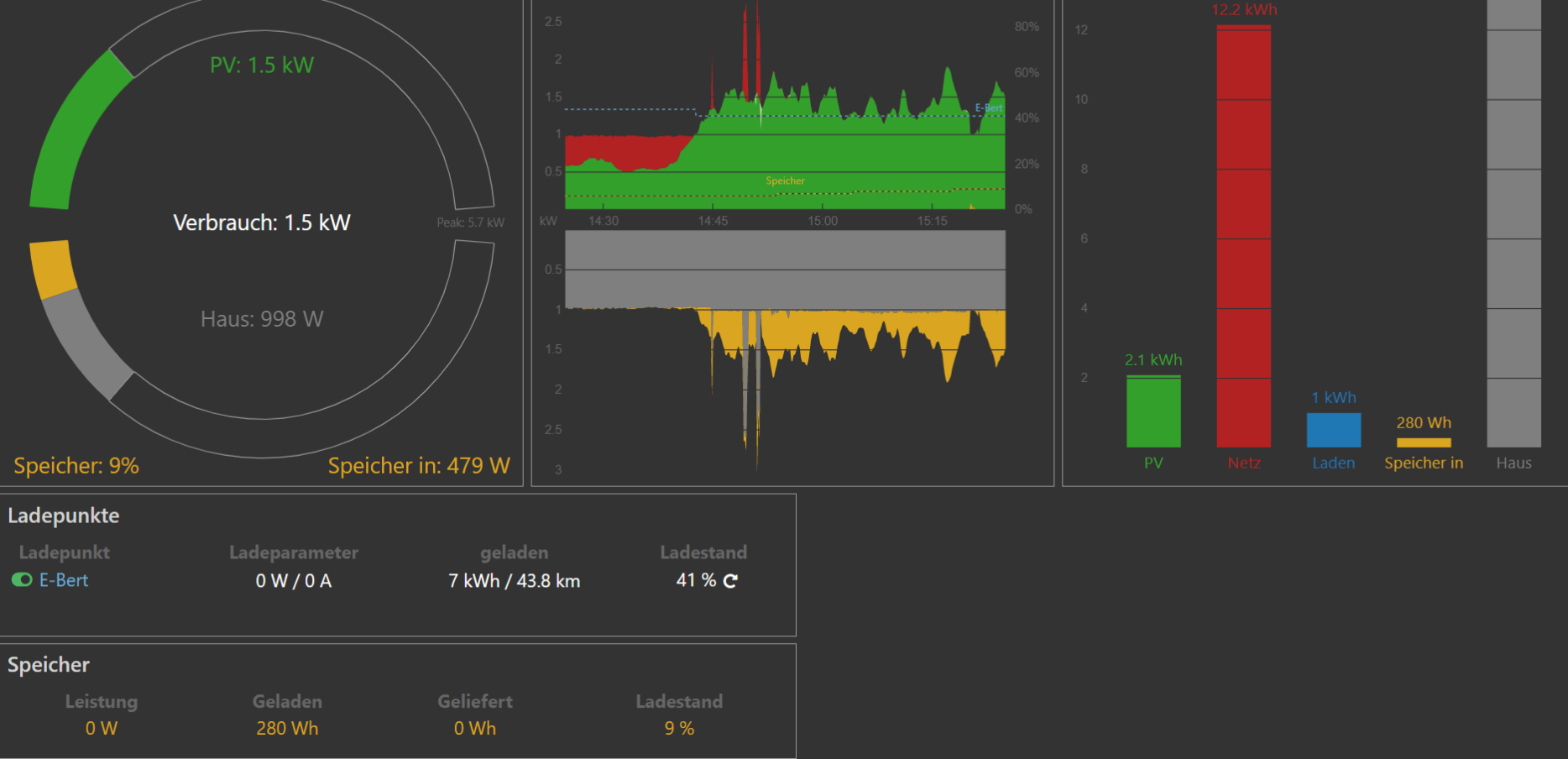
Task: Click the 'Peak: 5.7 kW' label
Action: point(470,222)
